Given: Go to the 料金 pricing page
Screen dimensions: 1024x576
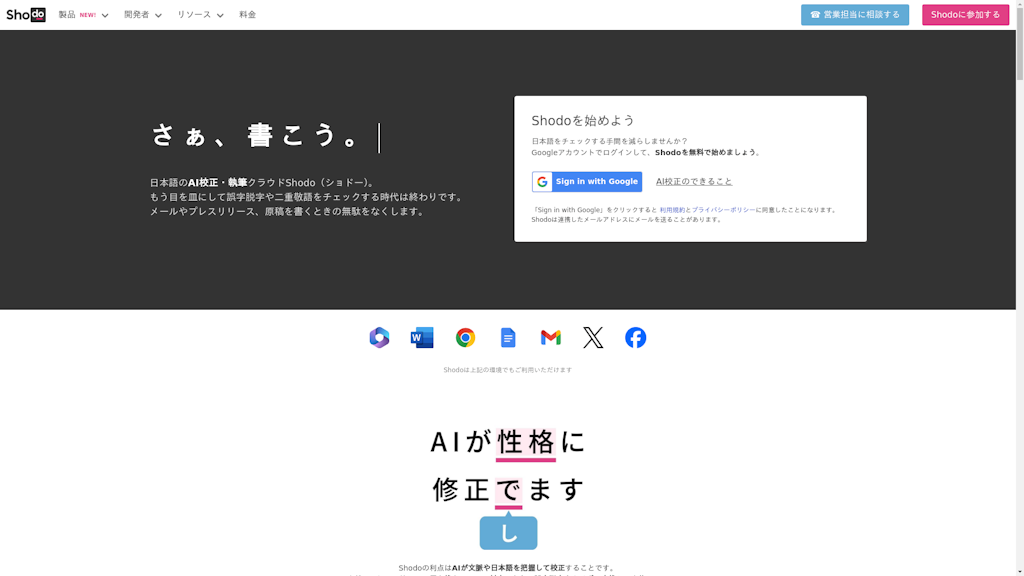Looking at the screenshot, I should pyautogui.click(x=247, y=15).
